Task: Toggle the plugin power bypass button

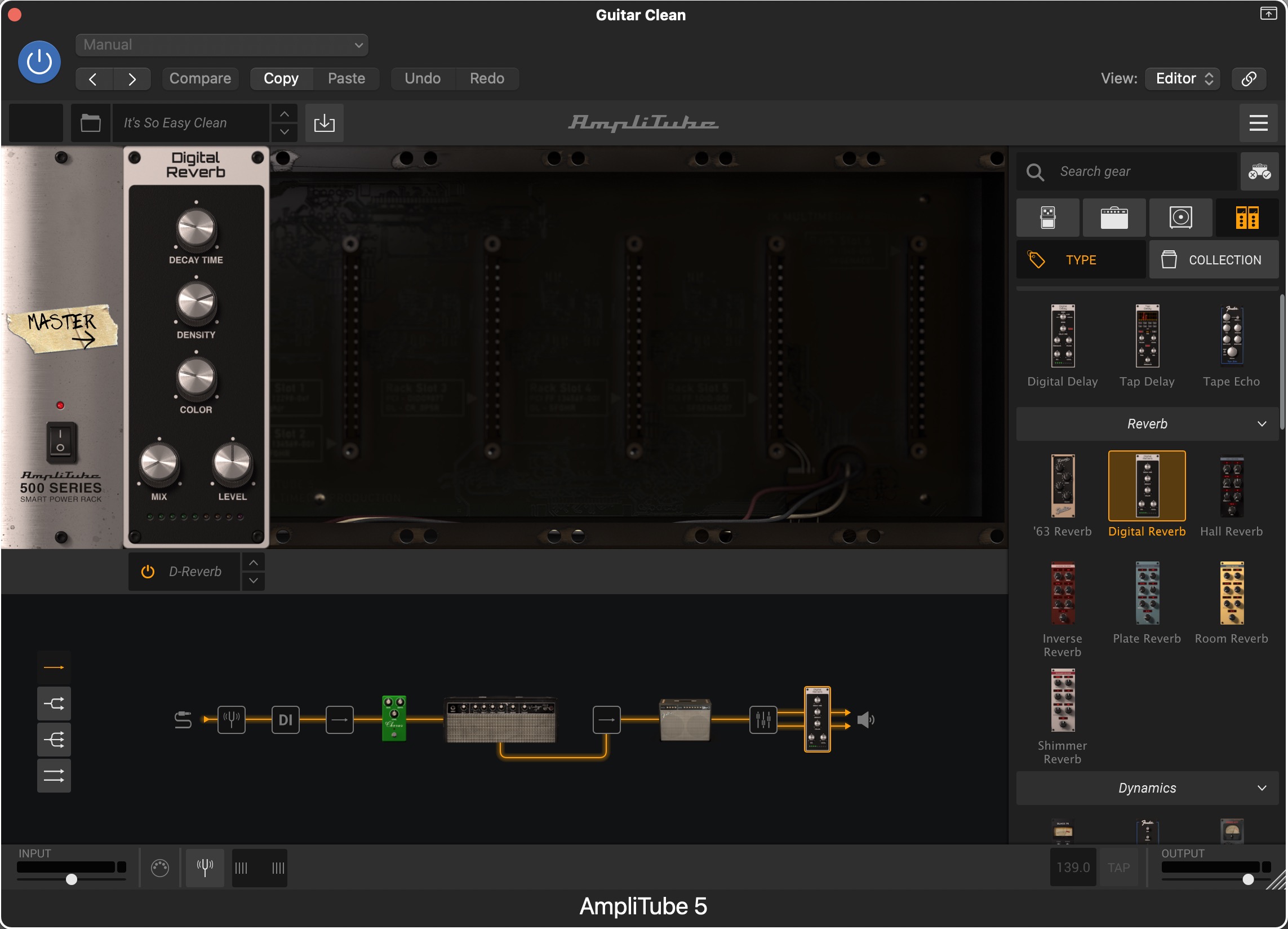Action: pyautogui.click(x=39, y=62)
